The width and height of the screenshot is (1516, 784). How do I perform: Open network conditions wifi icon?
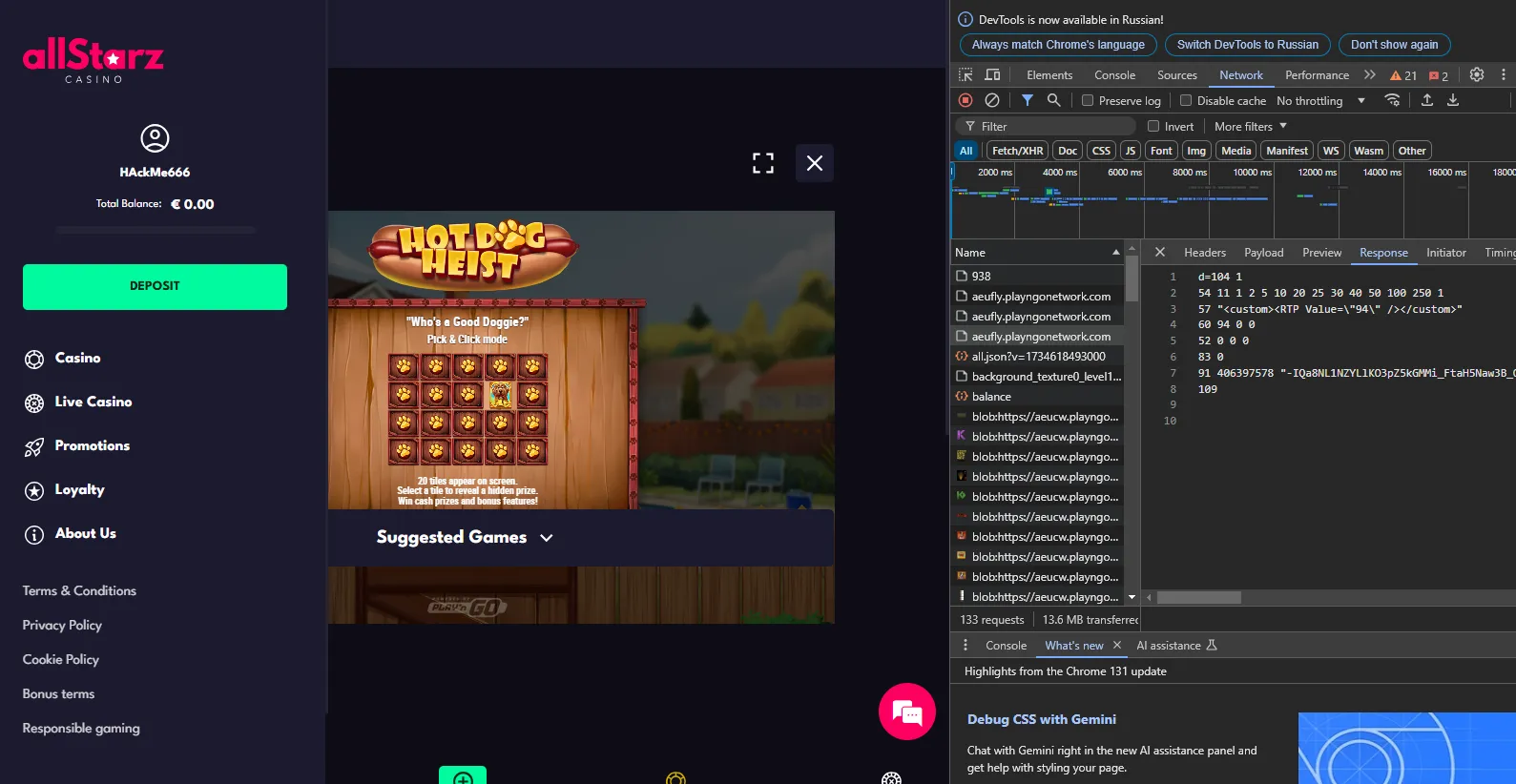click(1393, 100)
